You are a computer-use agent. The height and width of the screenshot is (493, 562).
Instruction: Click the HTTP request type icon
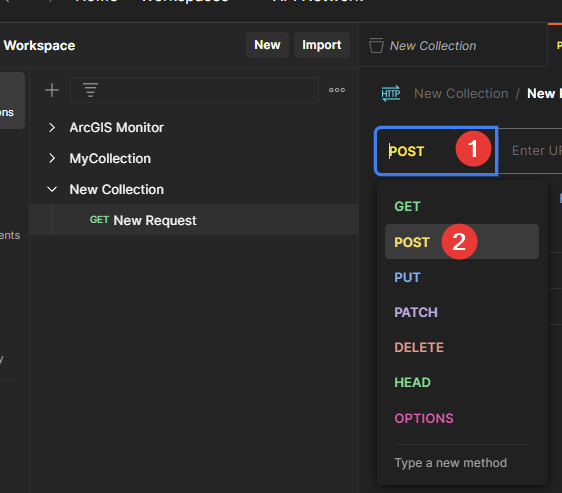391,94
